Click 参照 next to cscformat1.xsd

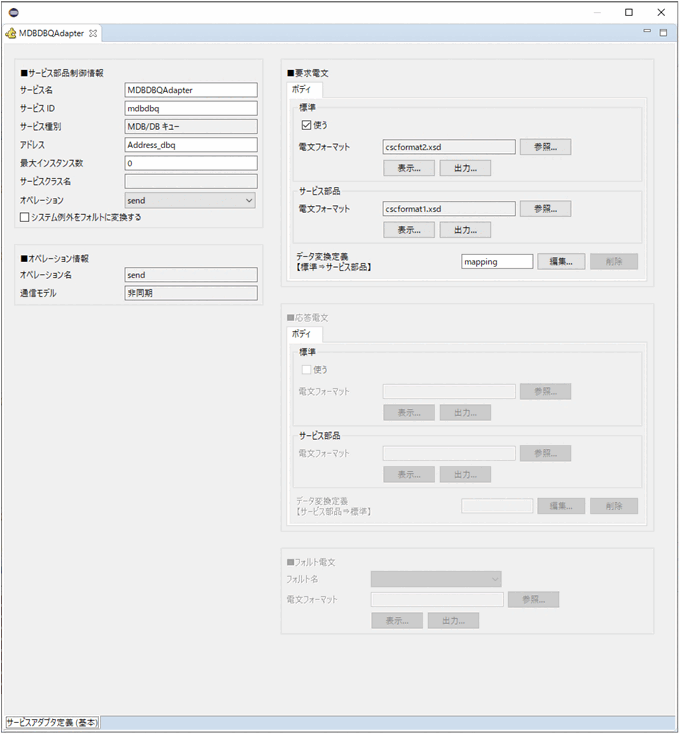point(545,209)
